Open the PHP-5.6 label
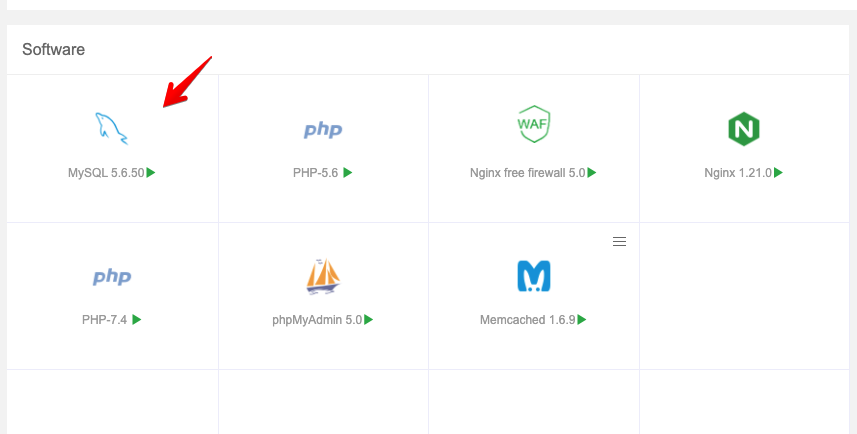 (315, 173)
